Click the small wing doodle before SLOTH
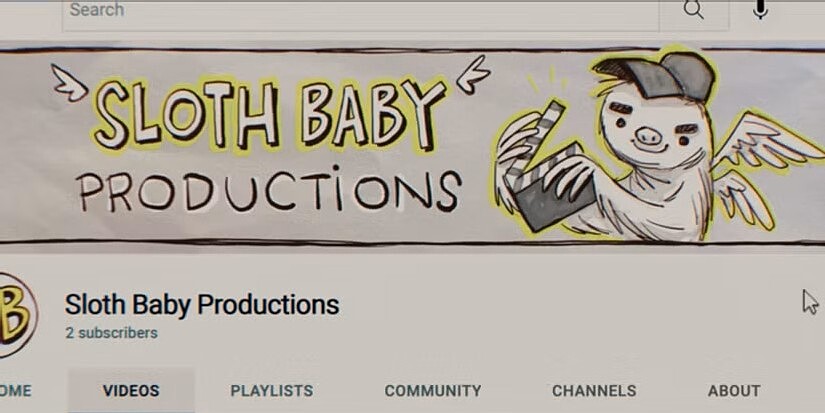 point(69,83)
